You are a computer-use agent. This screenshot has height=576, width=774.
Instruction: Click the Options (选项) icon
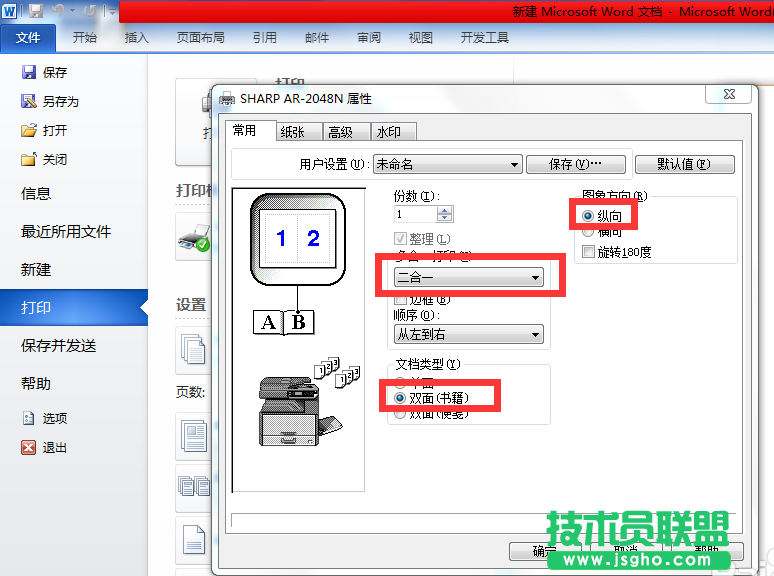pyautogui.click(x=29, y=419)
